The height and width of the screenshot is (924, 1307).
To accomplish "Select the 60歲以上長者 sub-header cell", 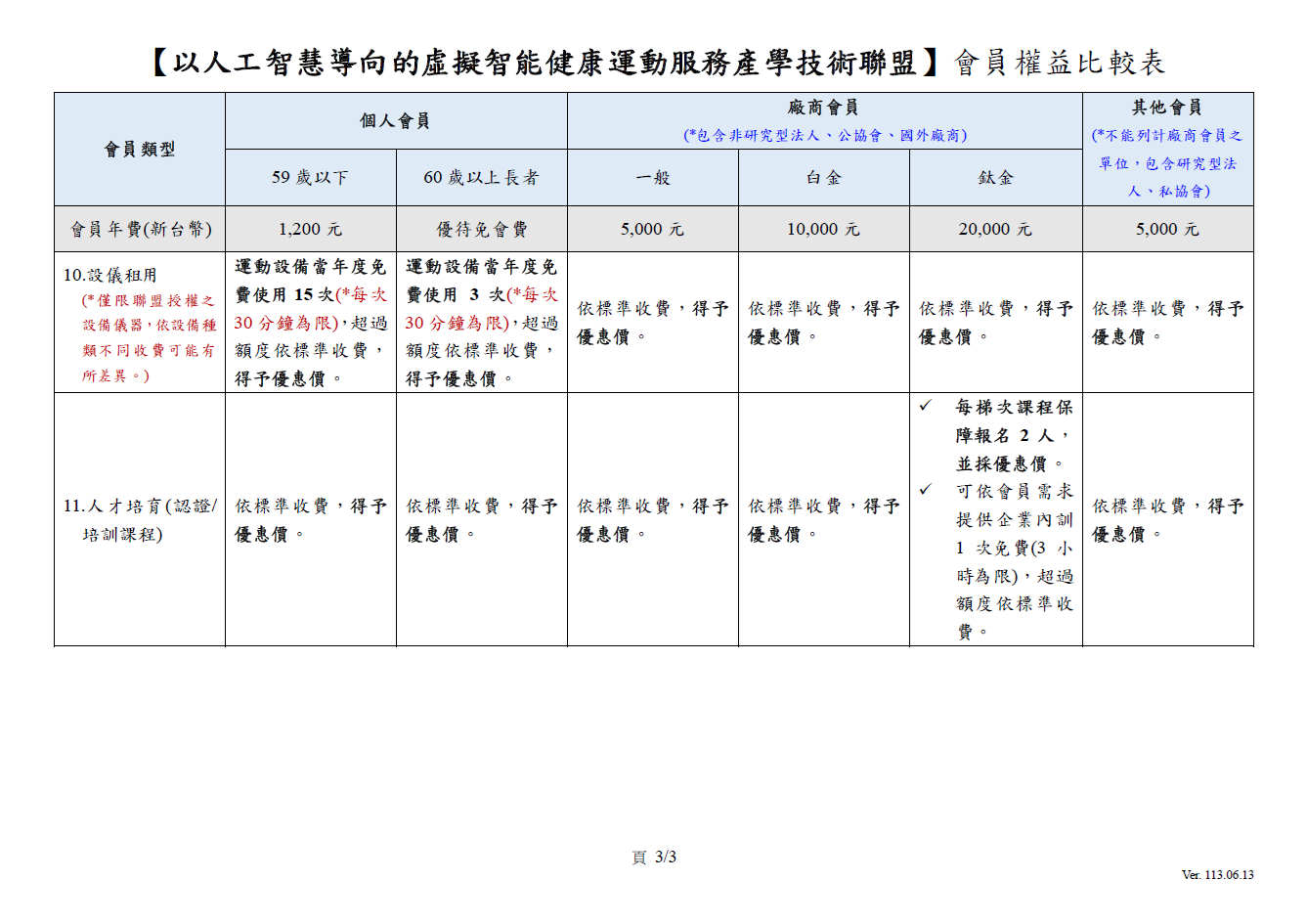I will (481, 178).
